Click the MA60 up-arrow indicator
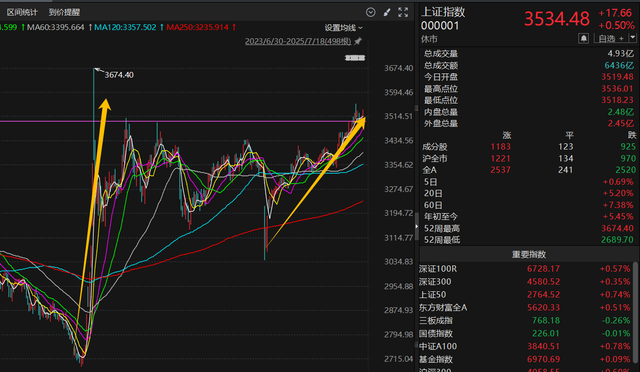This screenshot has width=640, height=372. point(91,27)
